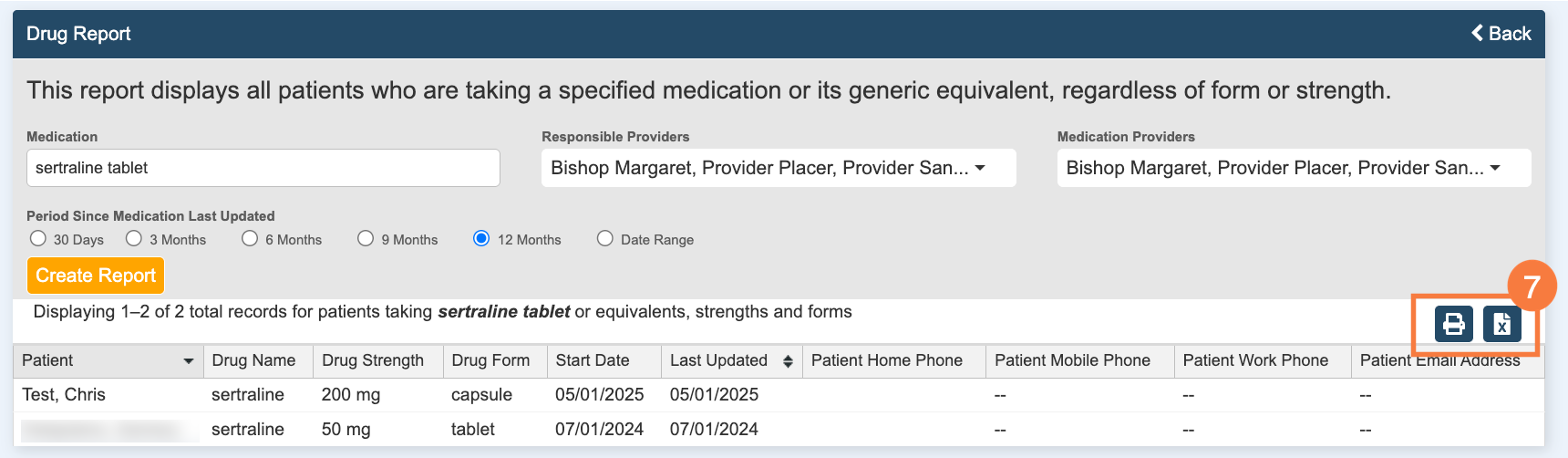The width and height of the screenshot is (1568, 458).
Task: Click into the Medication search field
Action: click(263, 168)
